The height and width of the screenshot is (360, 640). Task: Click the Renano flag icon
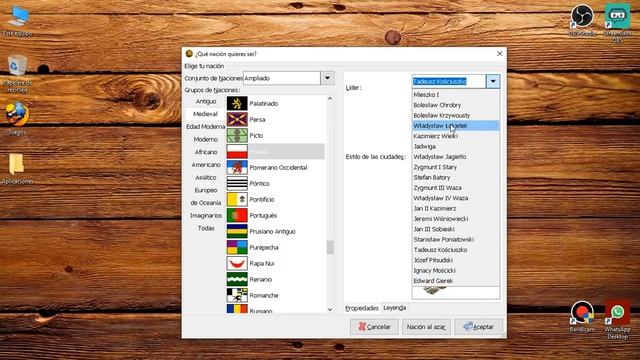237,279
